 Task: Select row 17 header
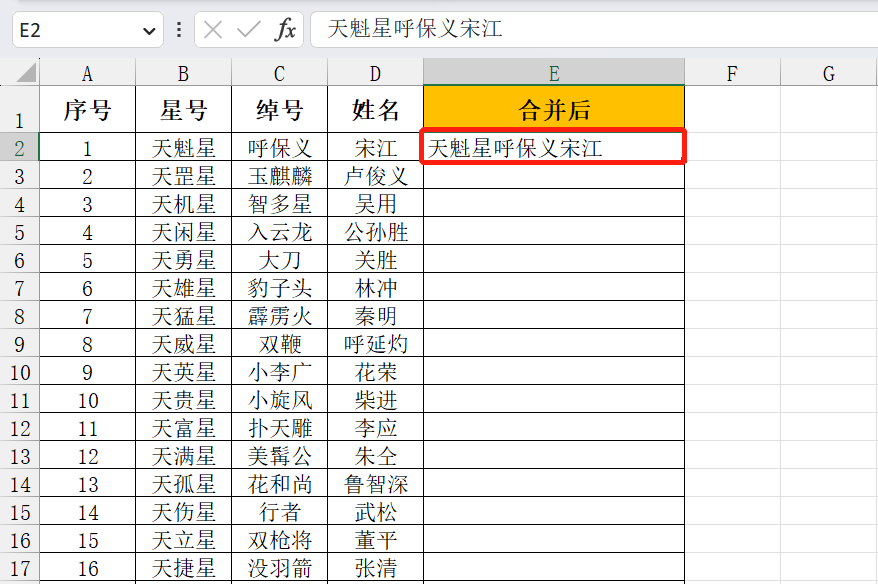pos(20,568)
